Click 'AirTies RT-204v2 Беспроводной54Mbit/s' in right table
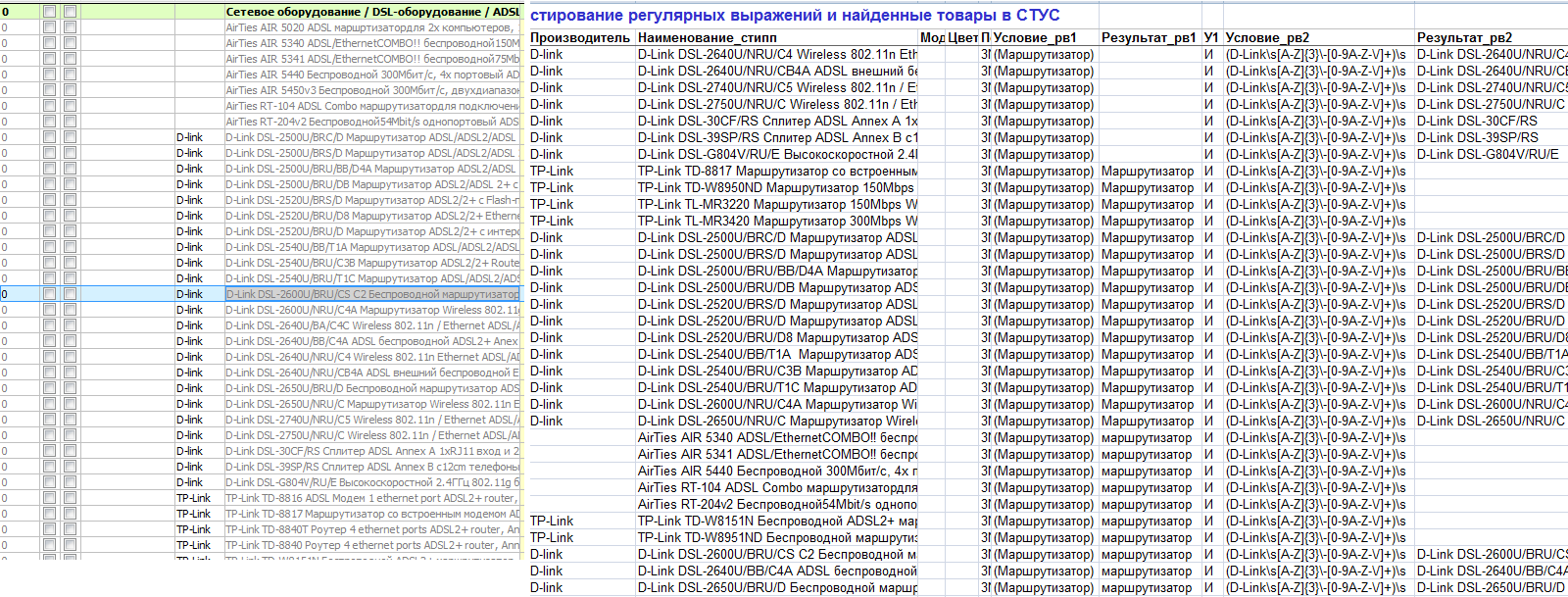This screenshot has width=1568, height=597. [x=777, y=504]
